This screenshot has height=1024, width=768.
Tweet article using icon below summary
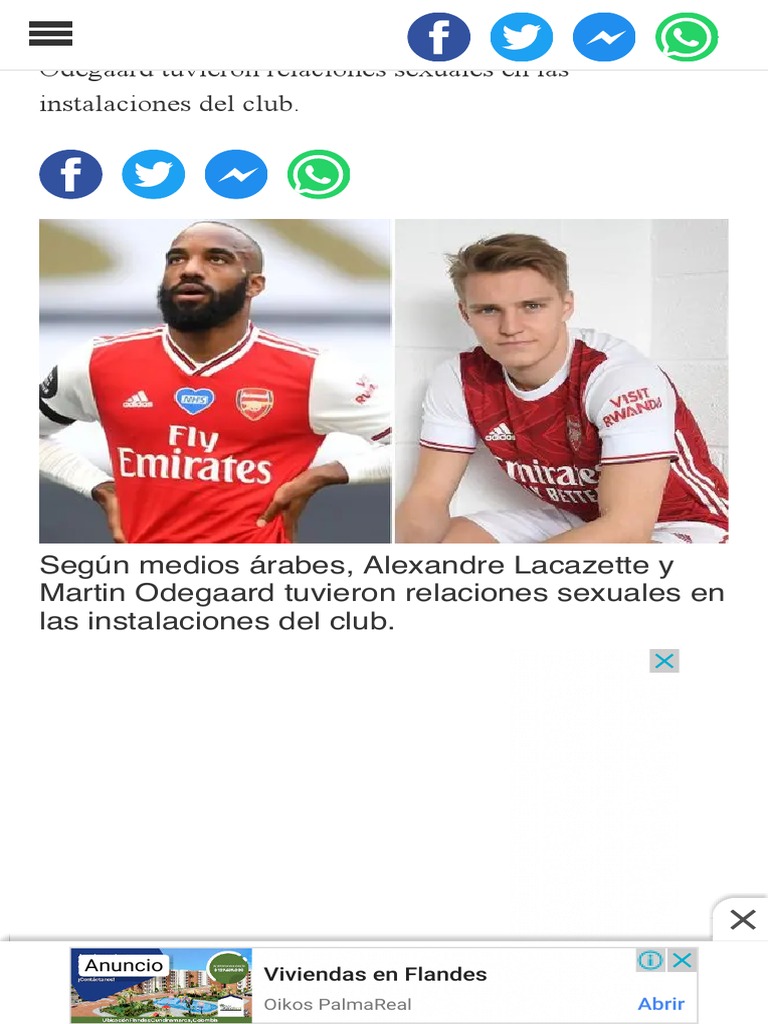point(153,174)
